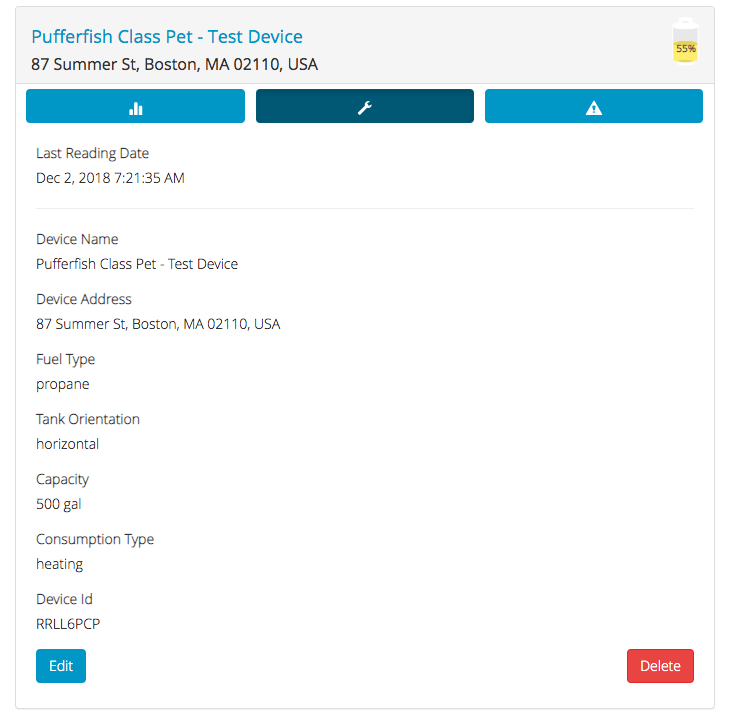Open Pufferfish Class Pet title link

167,37
